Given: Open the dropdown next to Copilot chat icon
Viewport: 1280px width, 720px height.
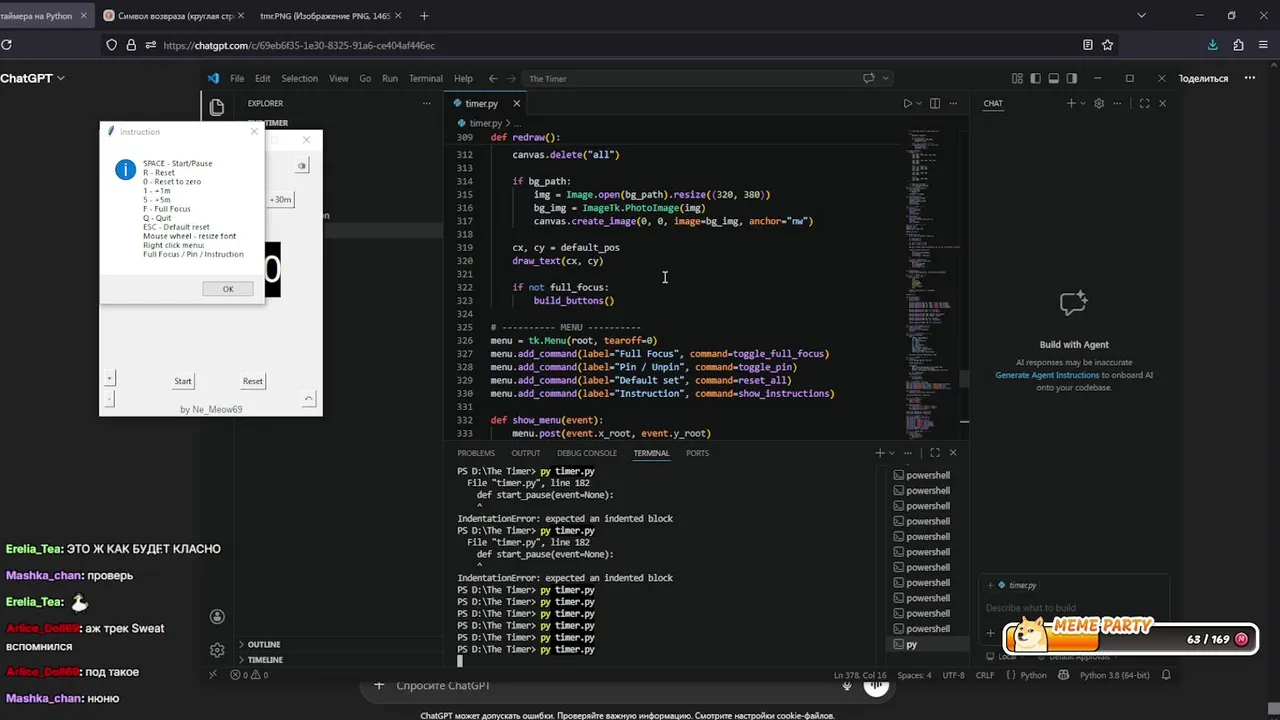Looking at the screenshot, I should (x=885, y=78).
